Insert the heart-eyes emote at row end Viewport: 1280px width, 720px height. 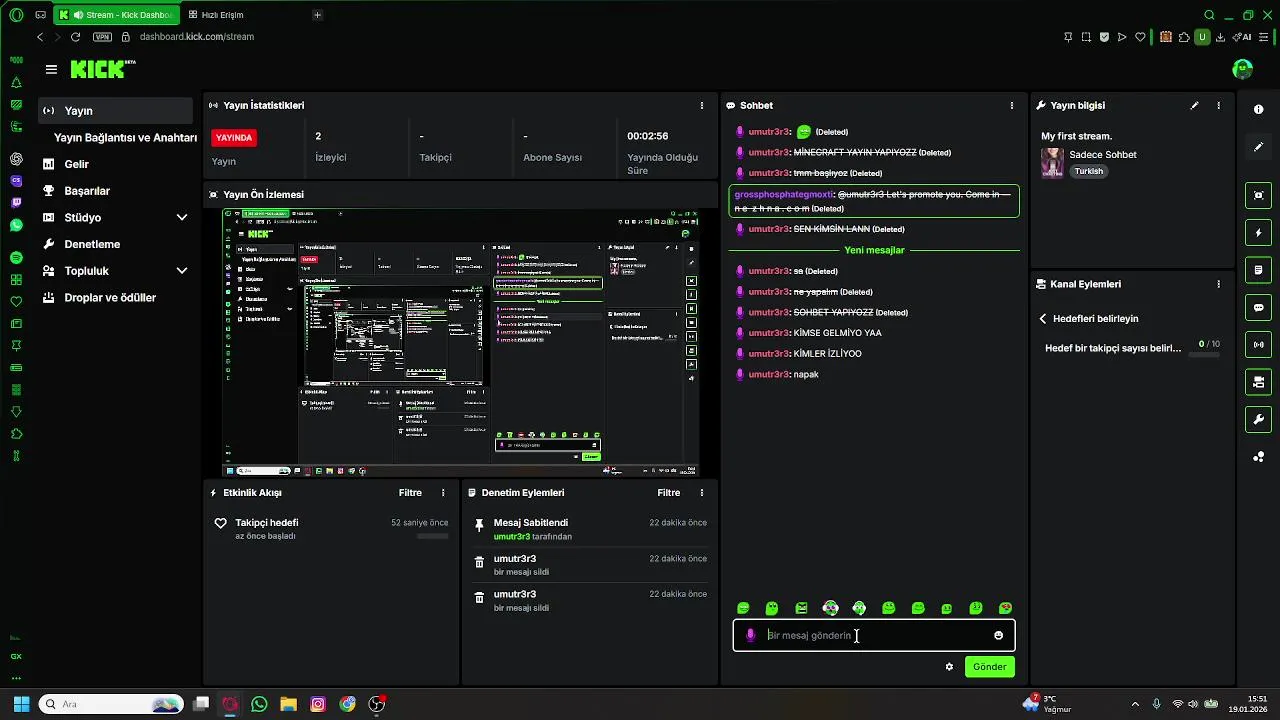(x=1005, y=608)
